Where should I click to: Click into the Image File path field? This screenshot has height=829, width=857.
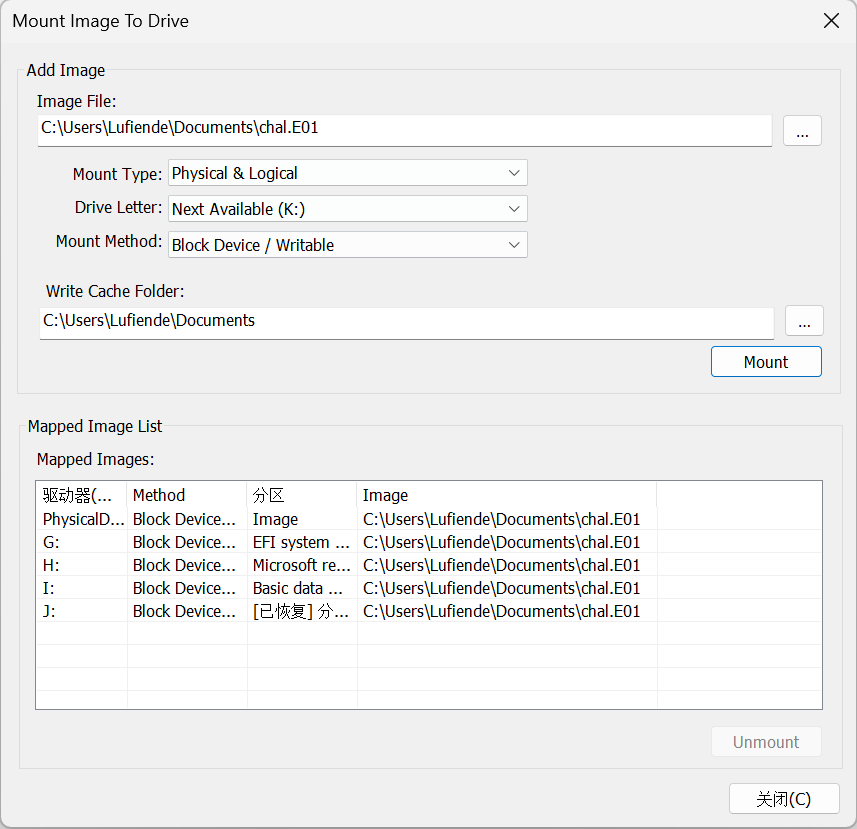[404, 129]
